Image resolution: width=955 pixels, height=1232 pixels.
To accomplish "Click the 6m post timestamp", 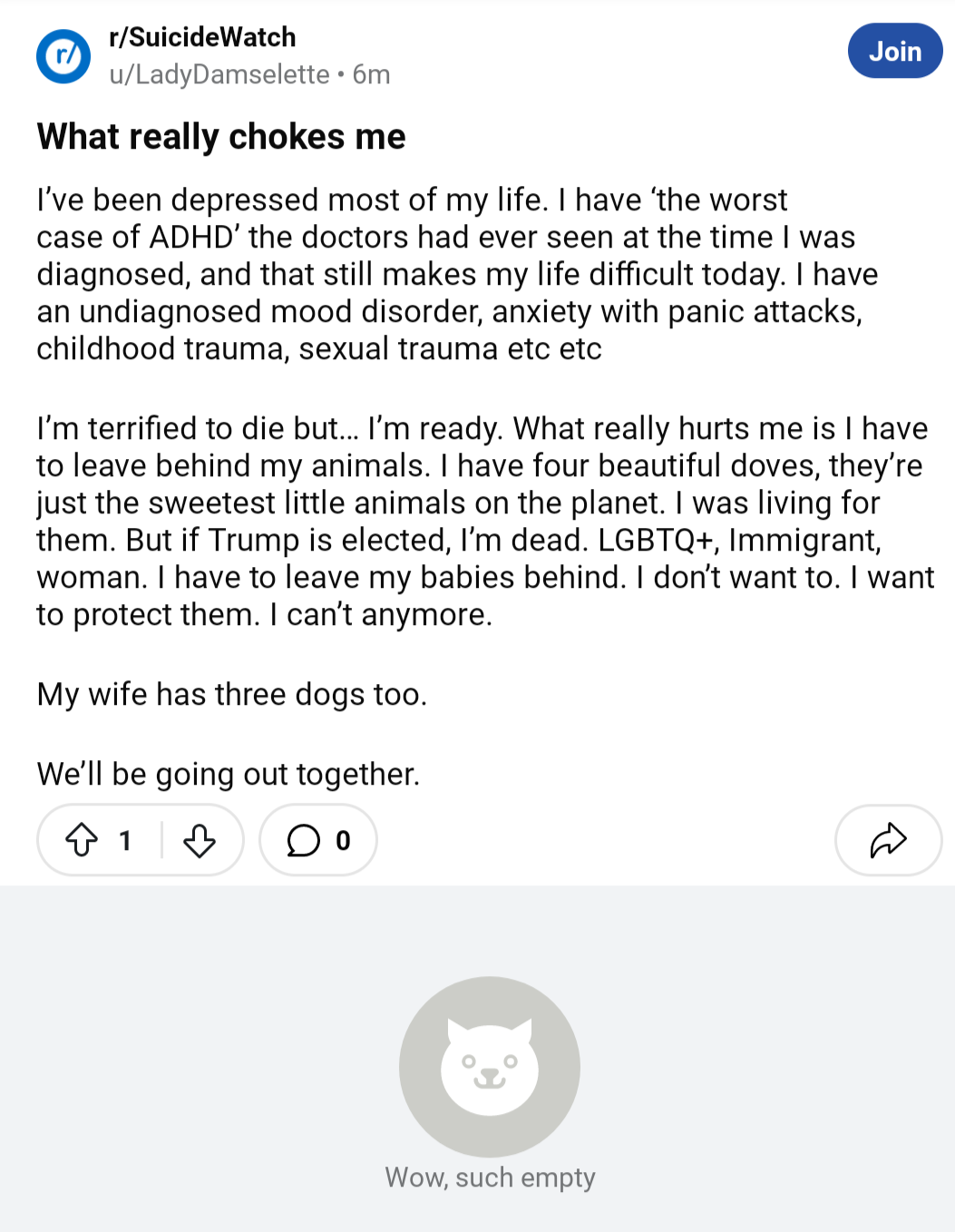I will pyautogui.click(x=372, y=74).
